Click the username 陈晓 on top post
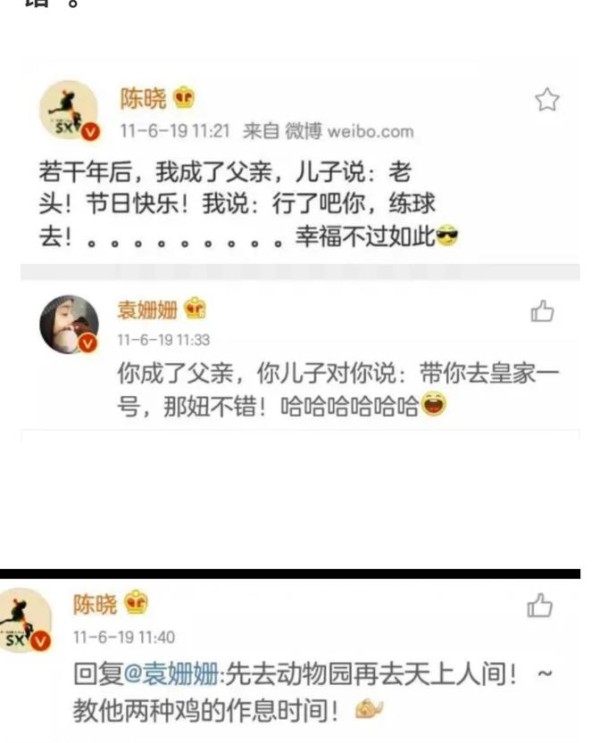 pyautogui.click(x=143, y=99)
